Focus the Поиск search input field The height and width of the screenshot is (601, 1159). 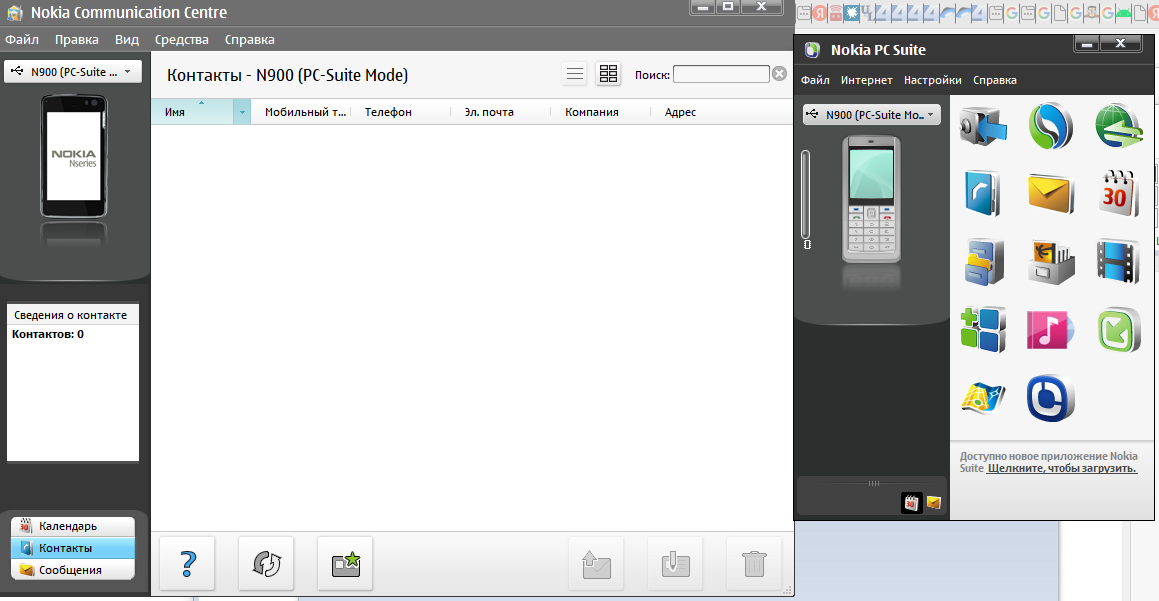point(721,74)
